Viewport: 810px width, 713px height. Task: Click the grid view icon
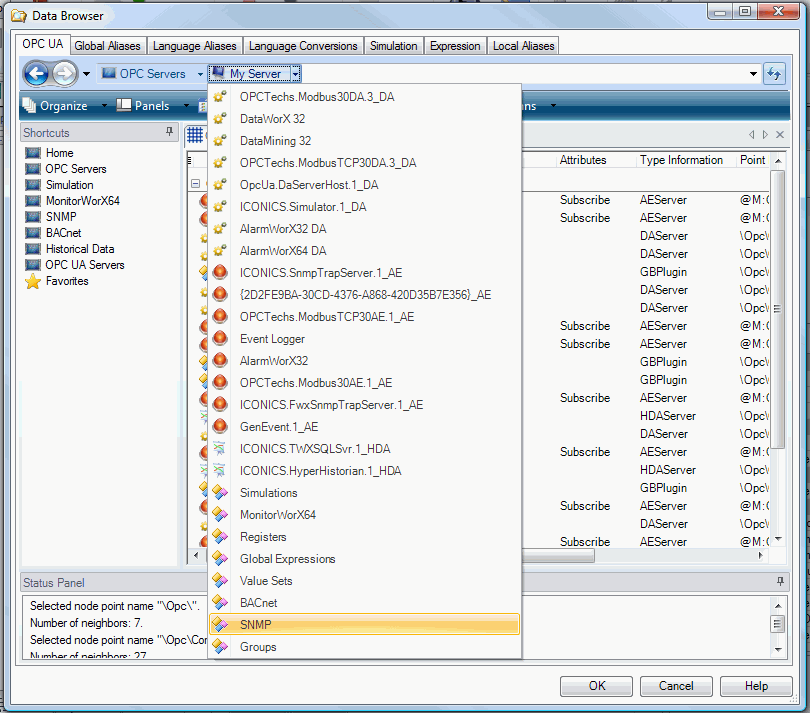click(x=195, y=135)
